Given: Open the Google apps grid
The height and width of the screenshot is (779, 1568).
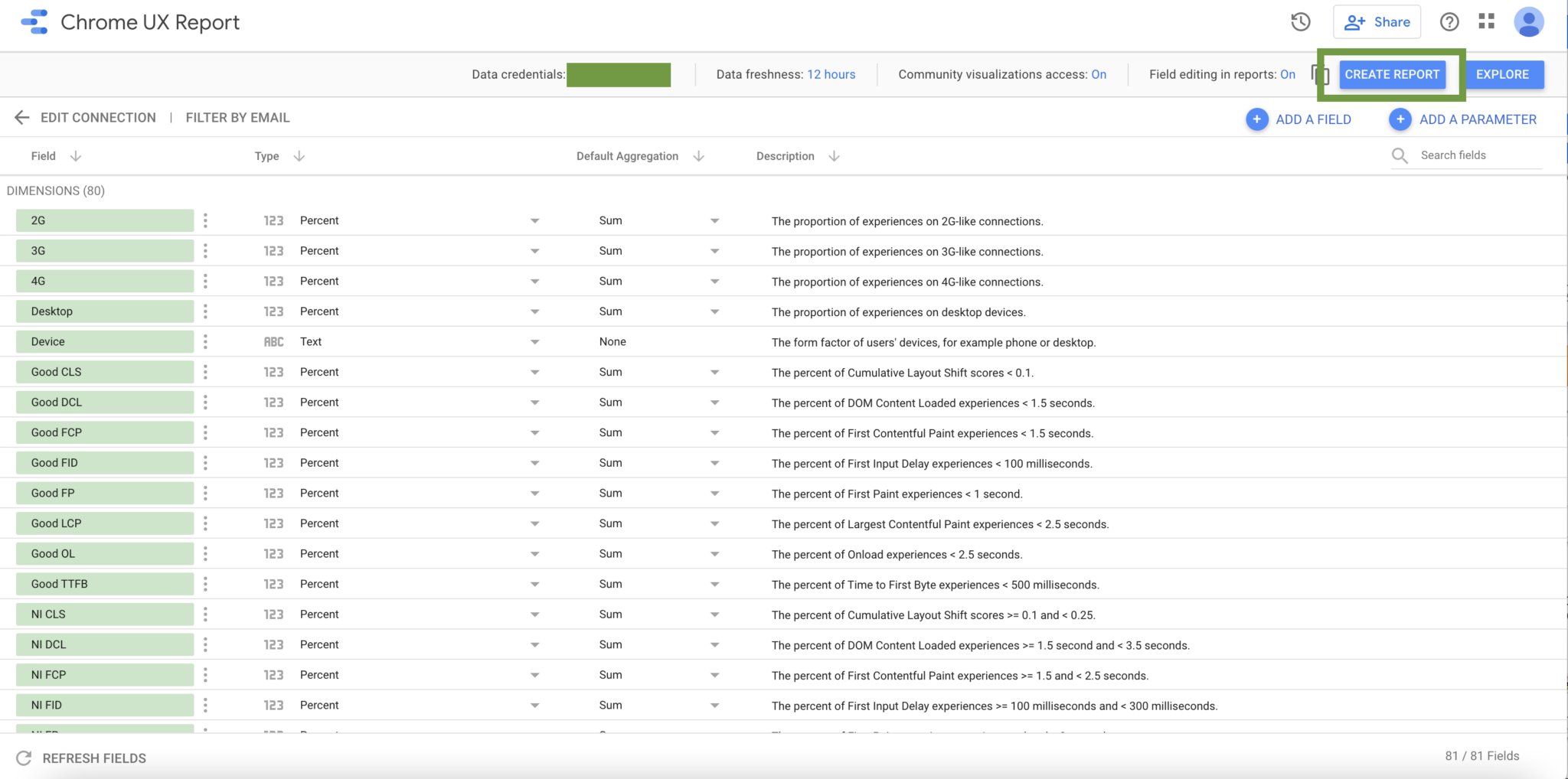Looking at the screenshot, I should (x=1487, y=21).
